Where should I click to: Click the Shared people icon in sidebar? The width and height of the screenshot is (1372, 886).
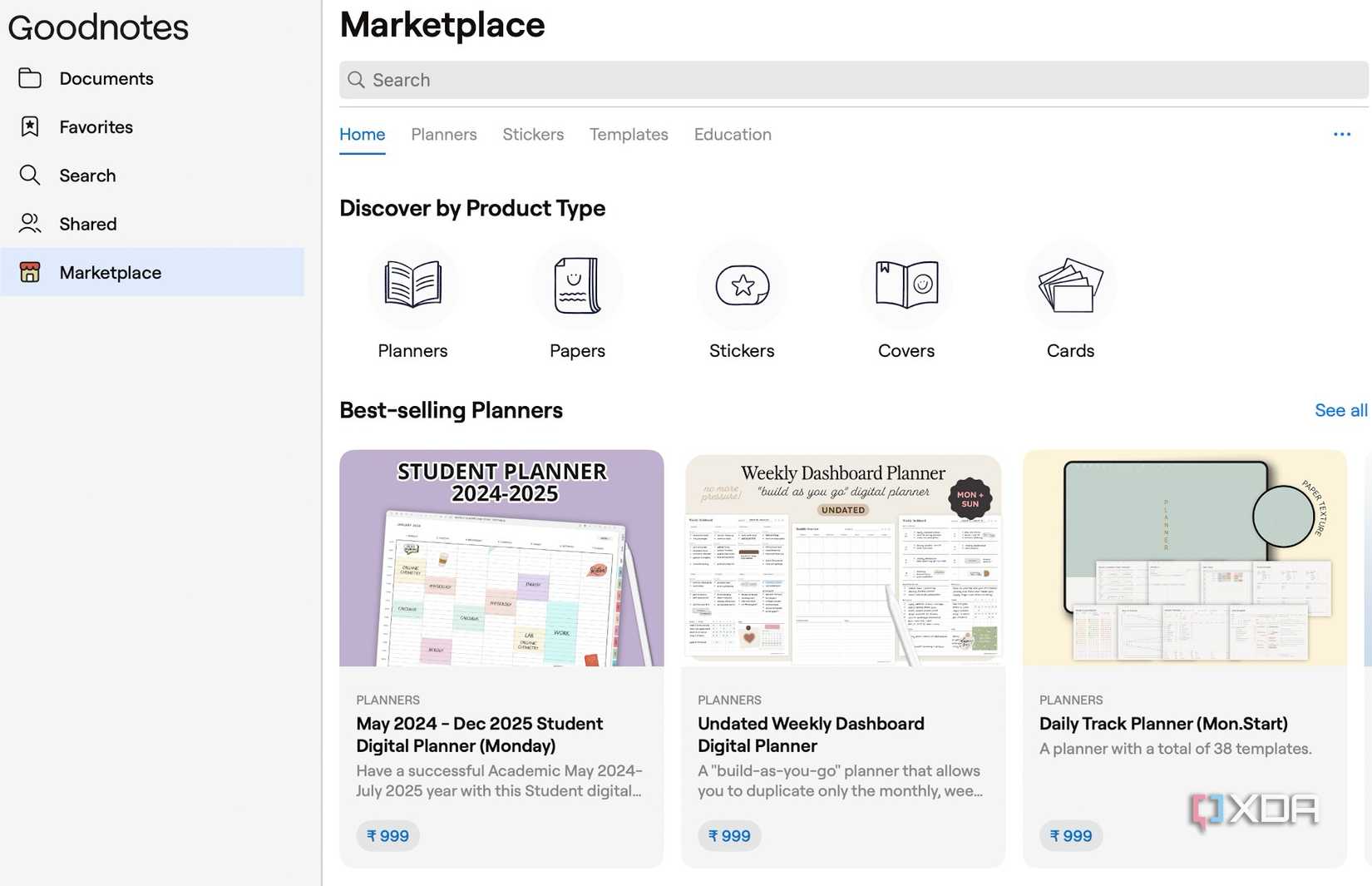click(x=30, y=224)
